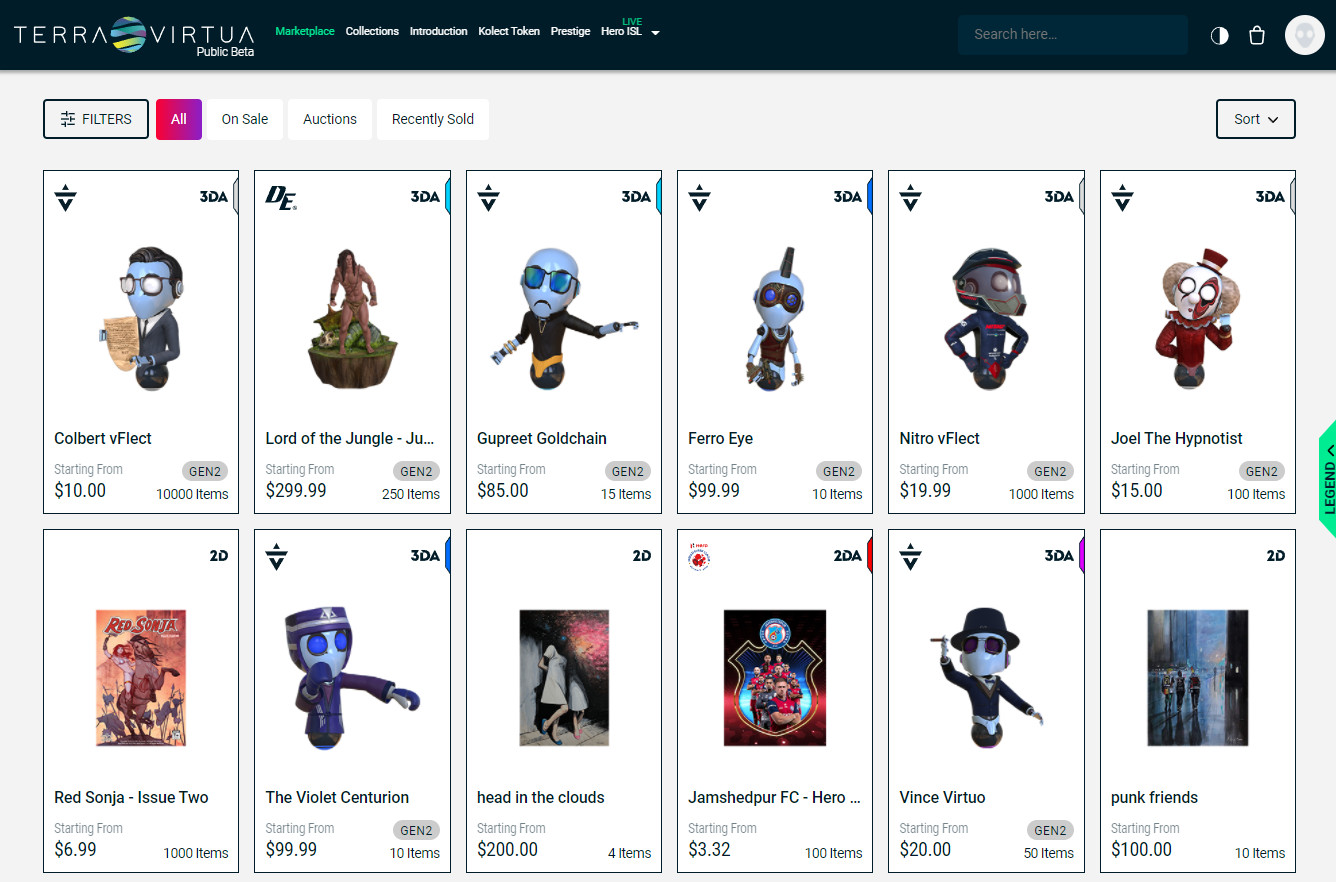The width and height of the screenshot is (1336, 882).
Task: View The Violet Centurion avatar image
Action: (352, 677)
